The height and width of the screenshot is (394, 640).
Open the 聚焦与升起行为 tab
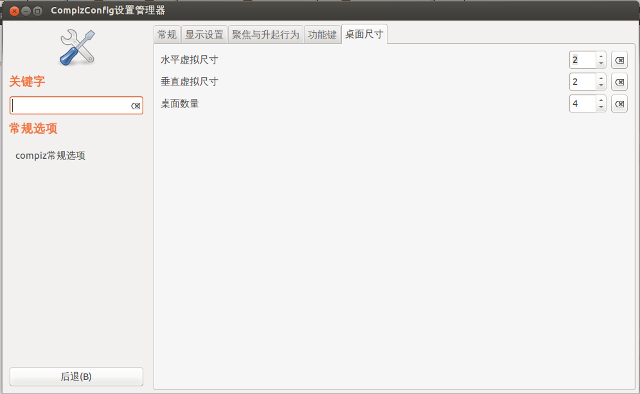[x=266, y=35]
